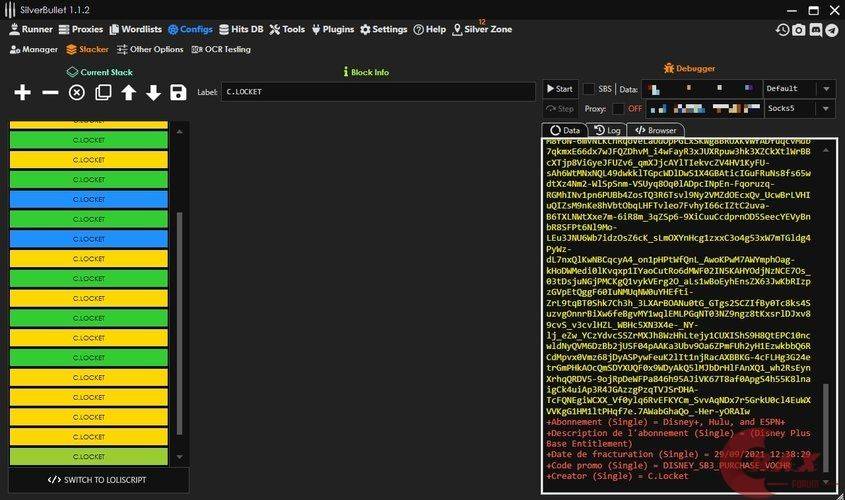The width and height of the screenshot is (845, 500).
Task: Save the config with the floppy disk icon
Action: tap(178, 93)
